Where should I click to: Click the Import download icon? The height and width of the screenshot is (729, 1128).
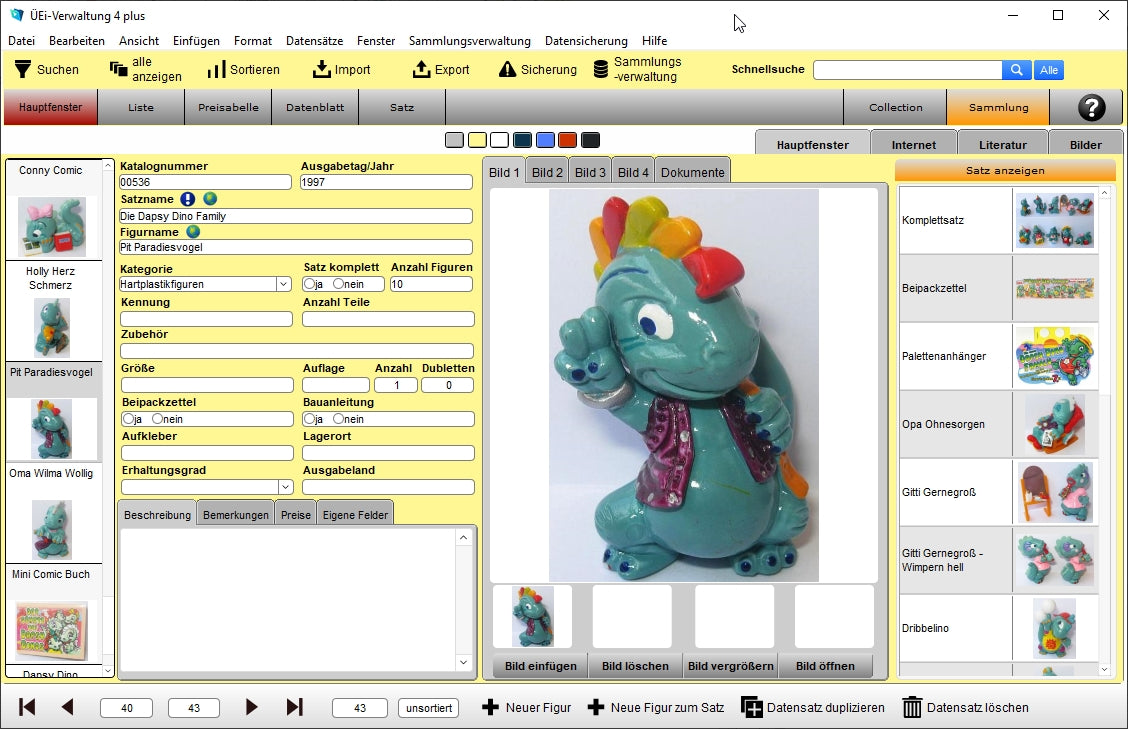[321, 69]
